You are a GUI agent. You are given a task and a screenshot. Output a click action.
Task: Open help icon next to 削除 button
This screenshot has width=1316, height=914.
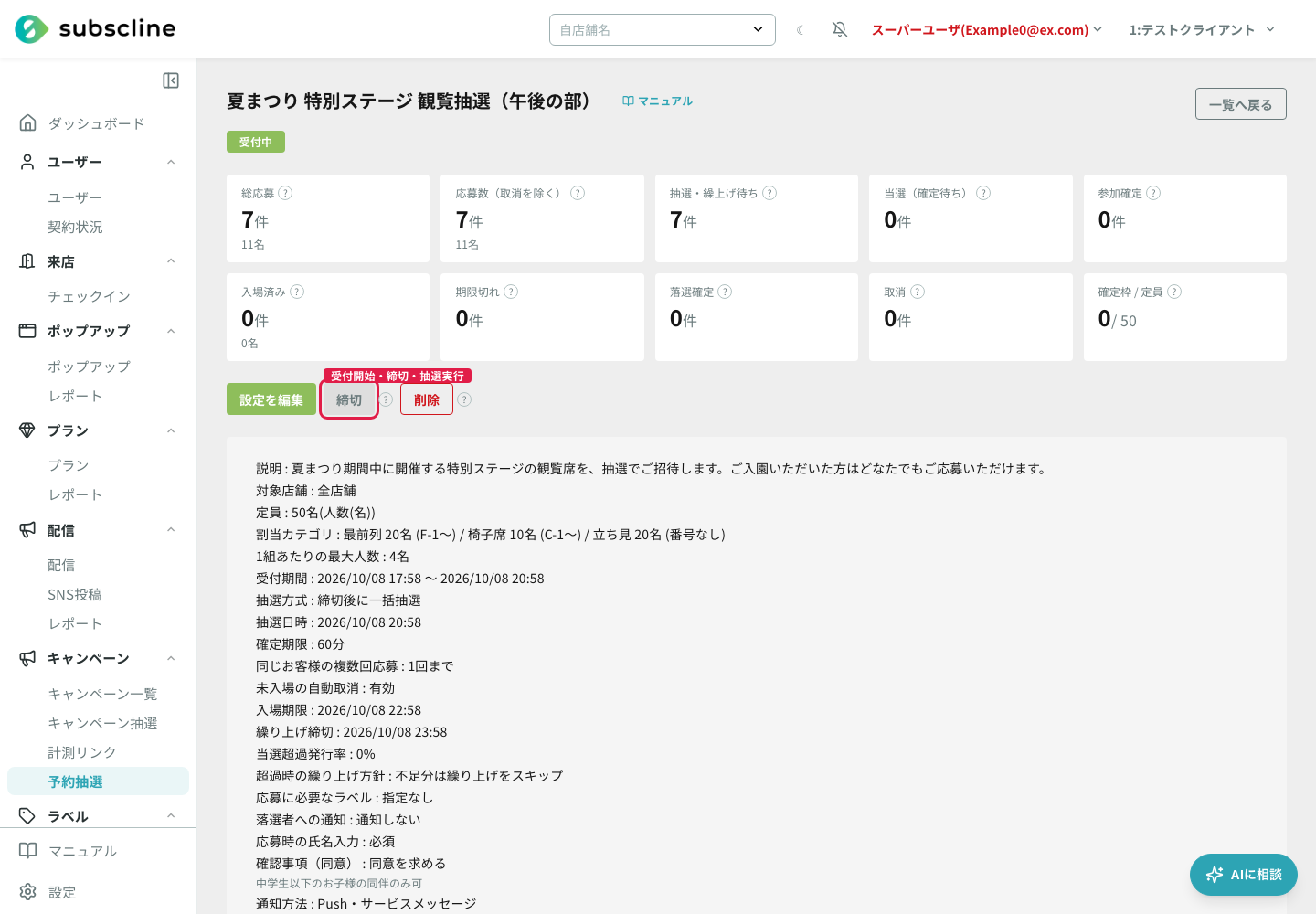(x=464, y=399)
